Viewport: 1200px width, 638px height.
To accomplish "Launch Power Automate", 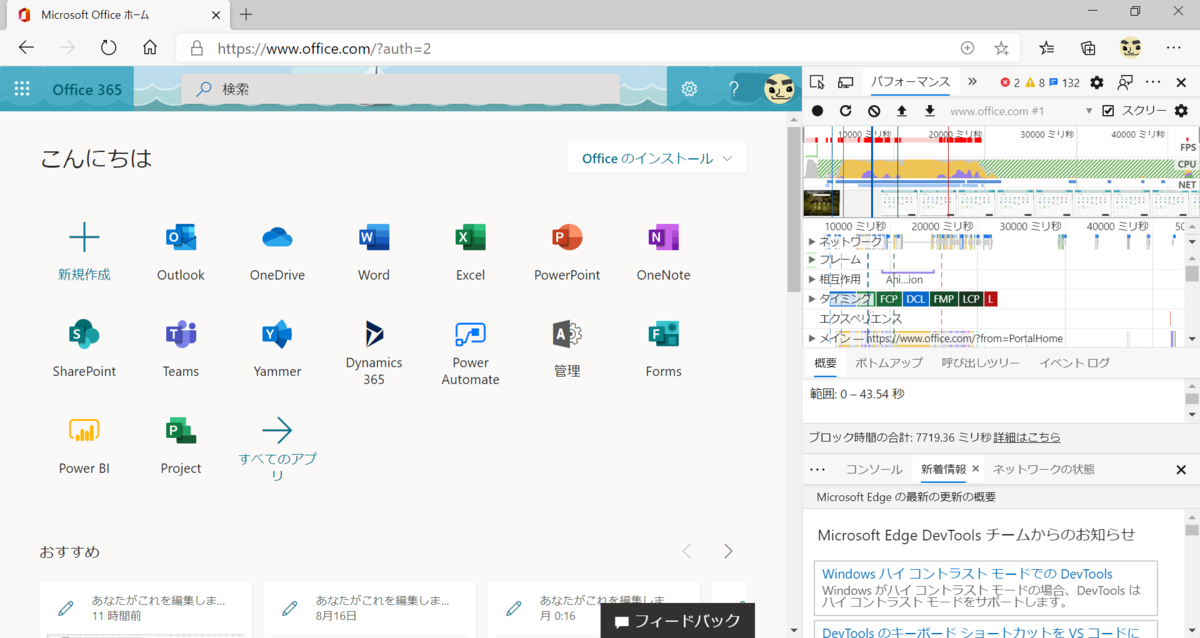I will [470, 352].
